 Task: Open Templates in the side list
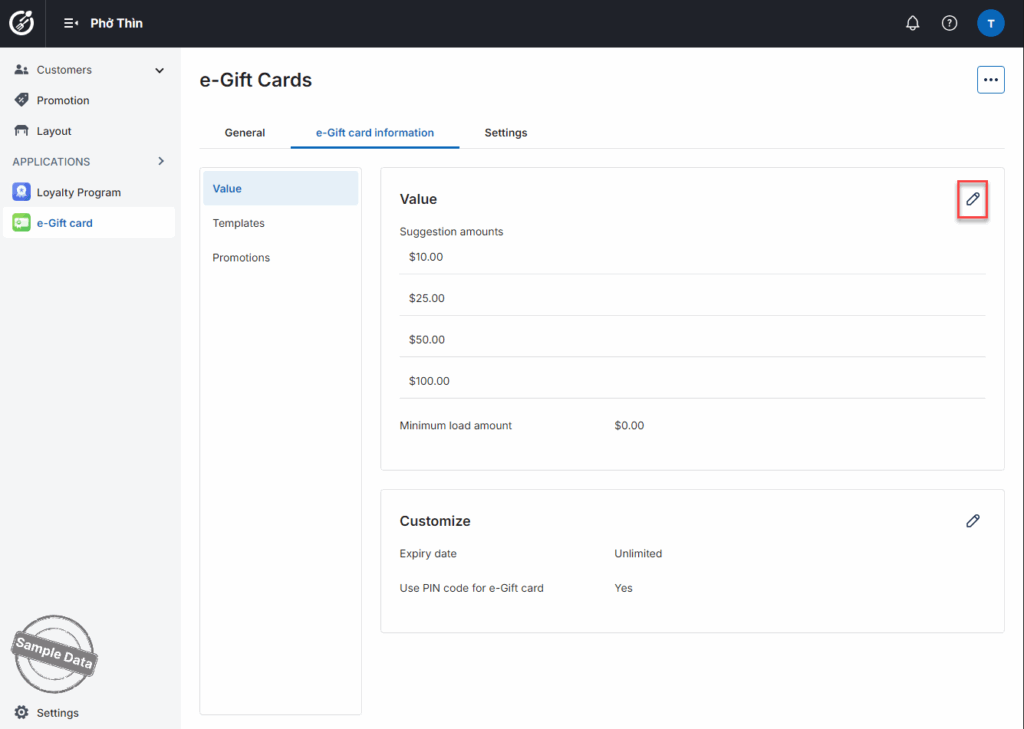pos(238,223)
